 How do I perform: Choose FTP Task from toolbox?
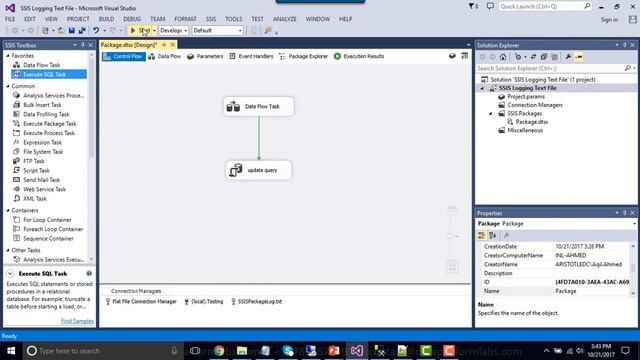[x=33, y=161]
